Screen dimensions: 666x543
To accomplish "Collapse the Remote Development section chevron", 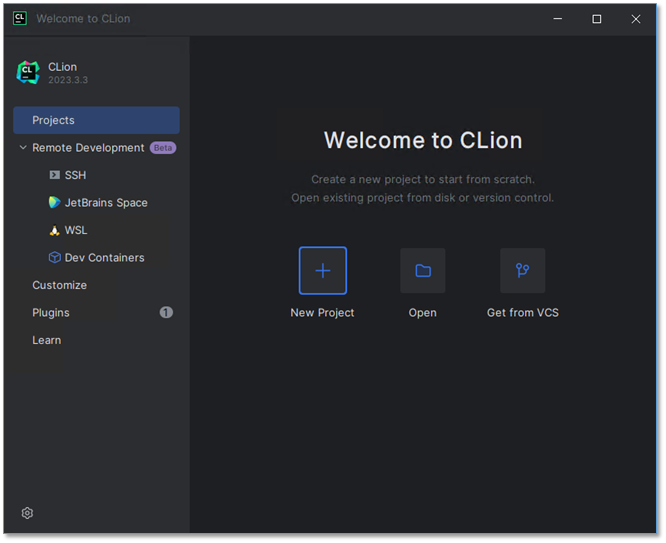I will [23, 147].
